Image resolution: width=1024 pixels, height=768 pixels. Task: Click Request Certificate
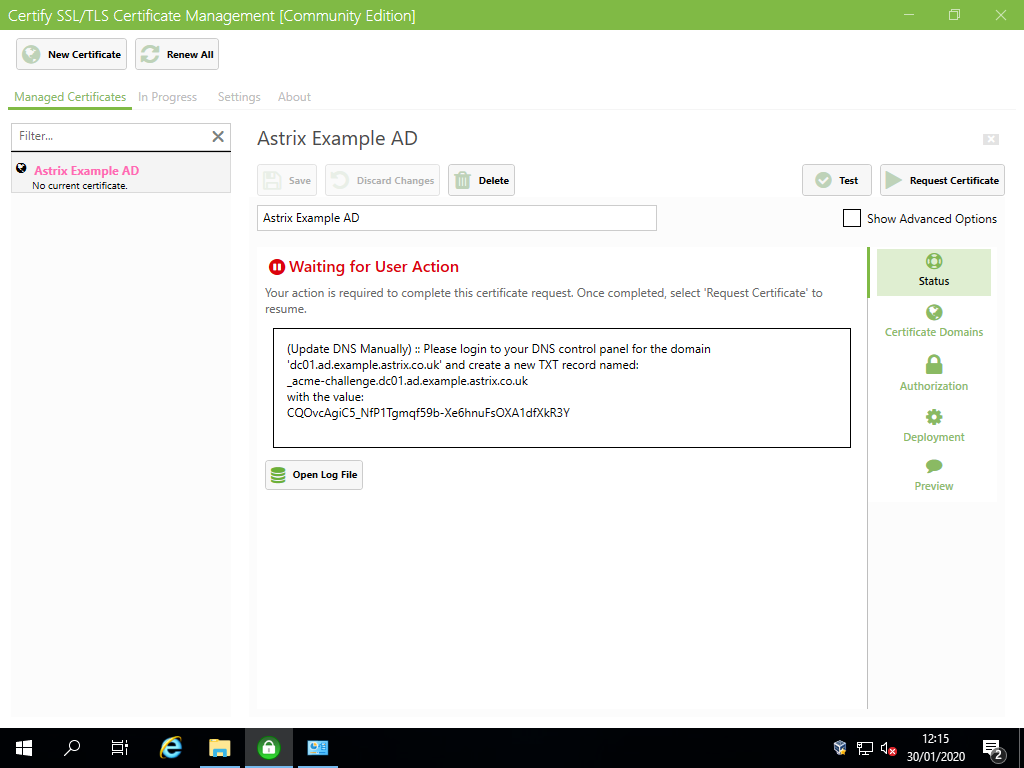click(x=942, y=180)
